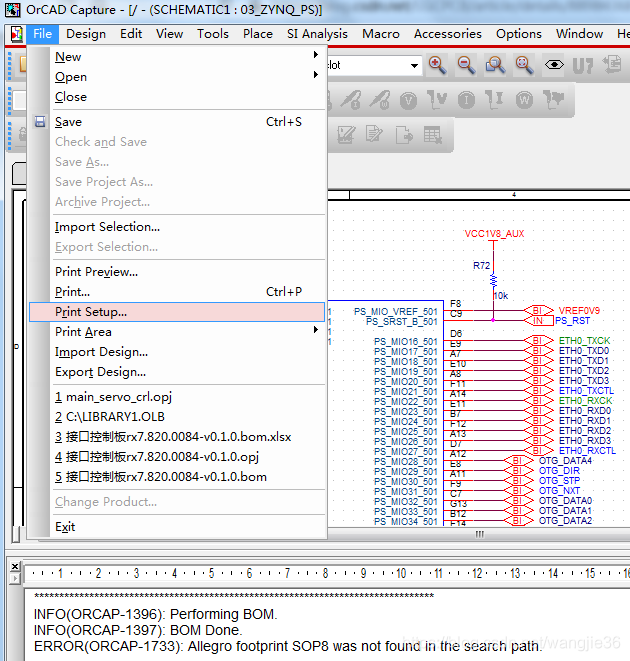Open the SI Analysis menu

pos(318,34)
